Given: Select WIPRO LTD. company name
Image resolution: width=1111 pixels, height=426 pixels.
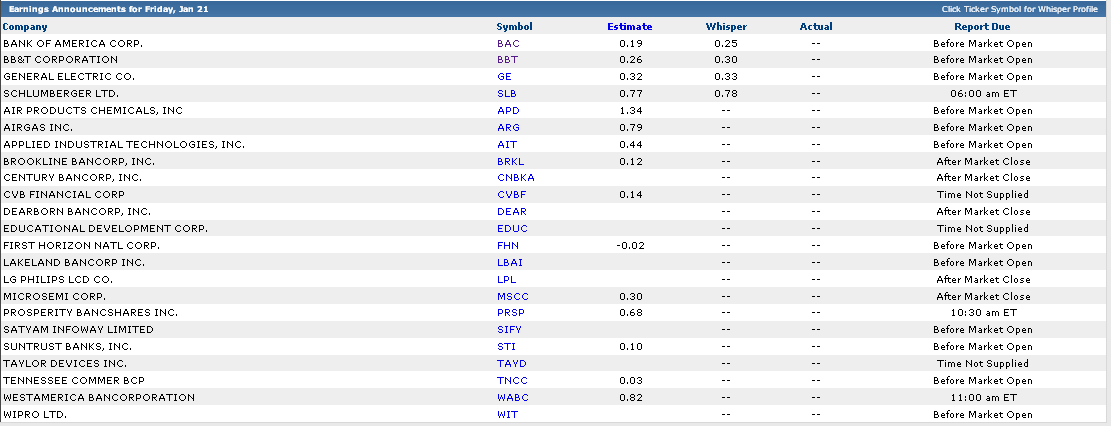Looking at the screenshot, I should (x=35, y=415).
